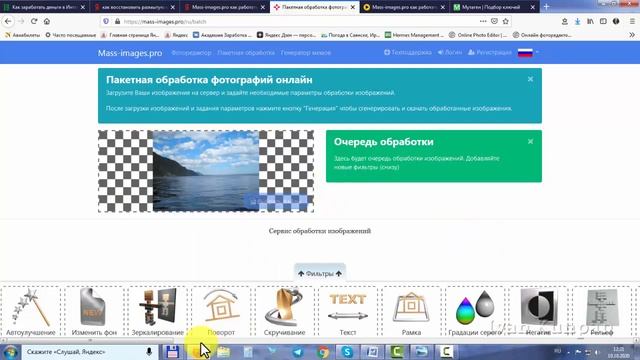Open the Авиабилеты bookmark

(22, 35)
